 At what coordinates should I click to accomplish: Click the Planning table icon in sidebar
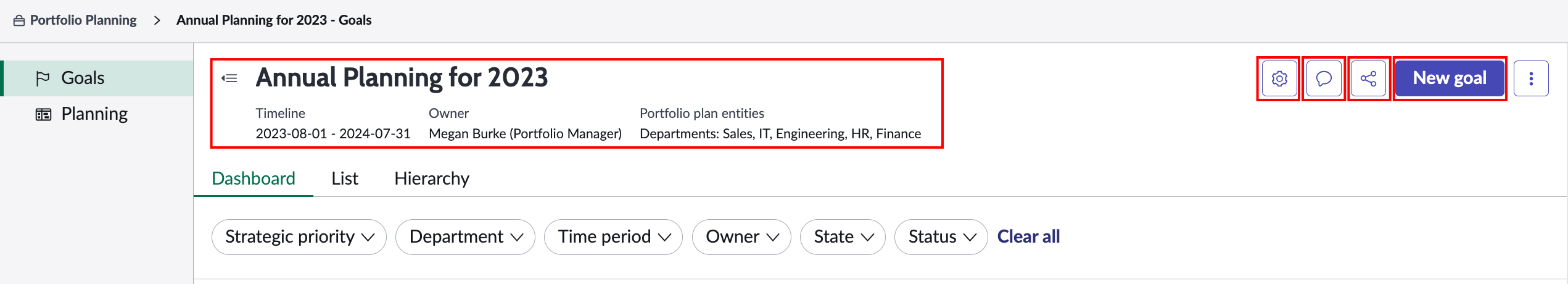tap(43, 114)
